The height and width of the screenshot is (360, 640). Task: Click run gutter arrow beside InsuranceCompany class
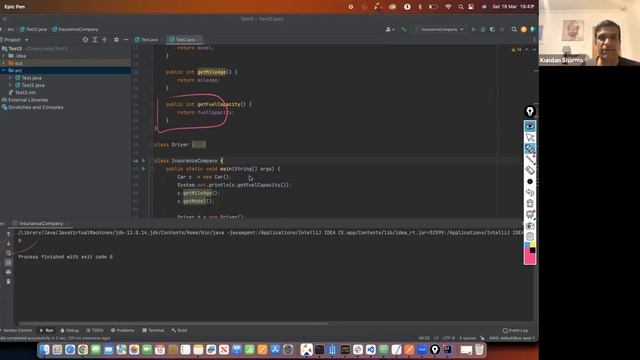tap(143, 161)
